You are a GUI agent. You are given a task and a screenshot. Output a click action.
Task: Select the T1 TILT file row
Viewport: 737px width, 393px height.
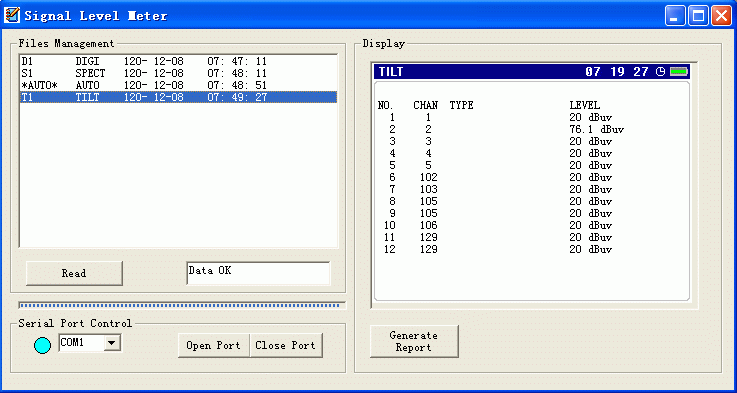click(179, 97)
